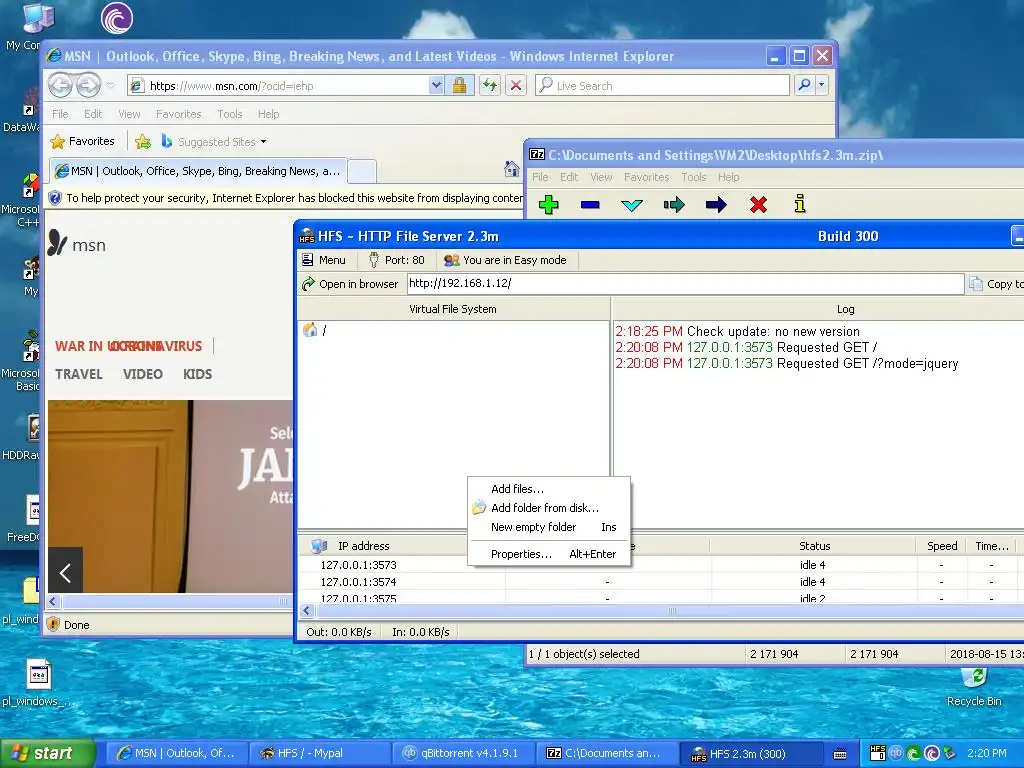Open the IE File menu
Image resolution: width=1024 pixels, height=768 pixels.
coord(60,114)
